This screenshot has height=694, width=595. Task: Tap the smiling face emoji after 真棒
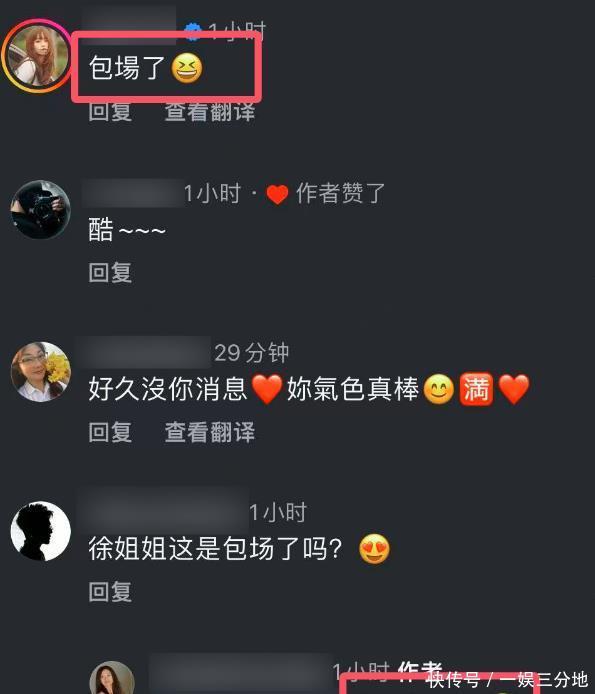coord(439,389)
